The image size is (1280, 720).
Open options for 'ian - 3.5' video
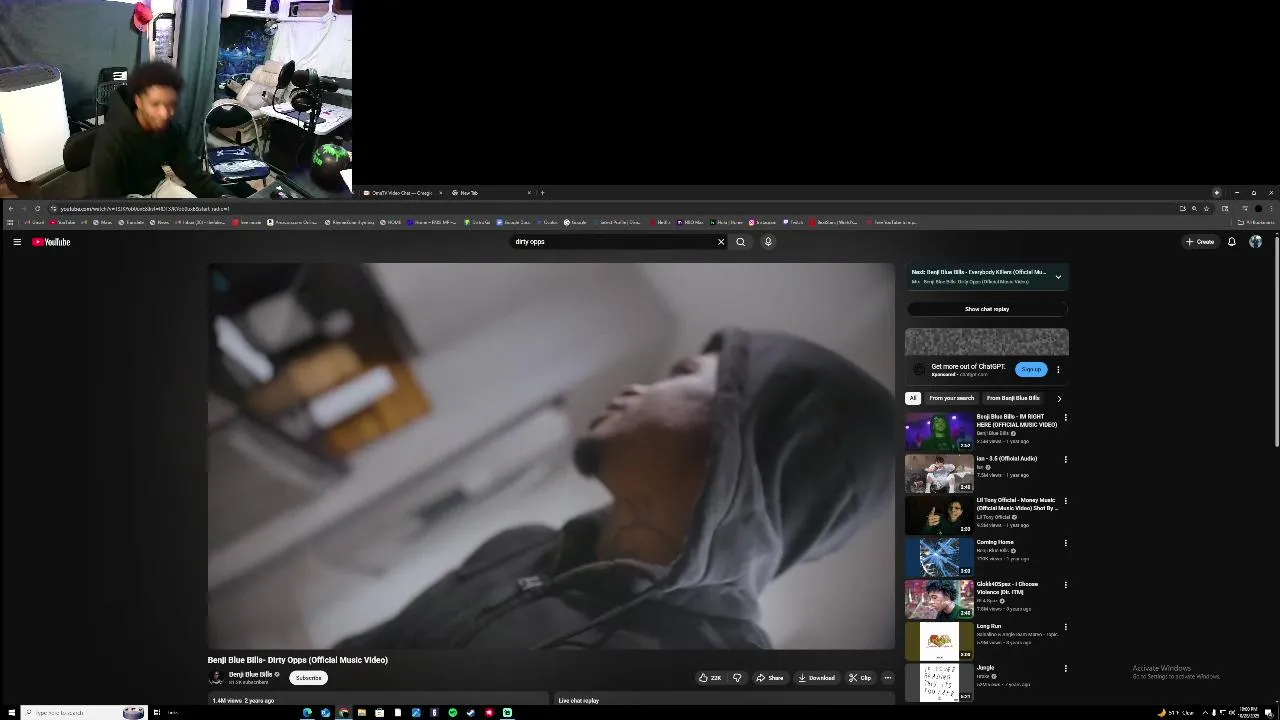(1065, 459)
